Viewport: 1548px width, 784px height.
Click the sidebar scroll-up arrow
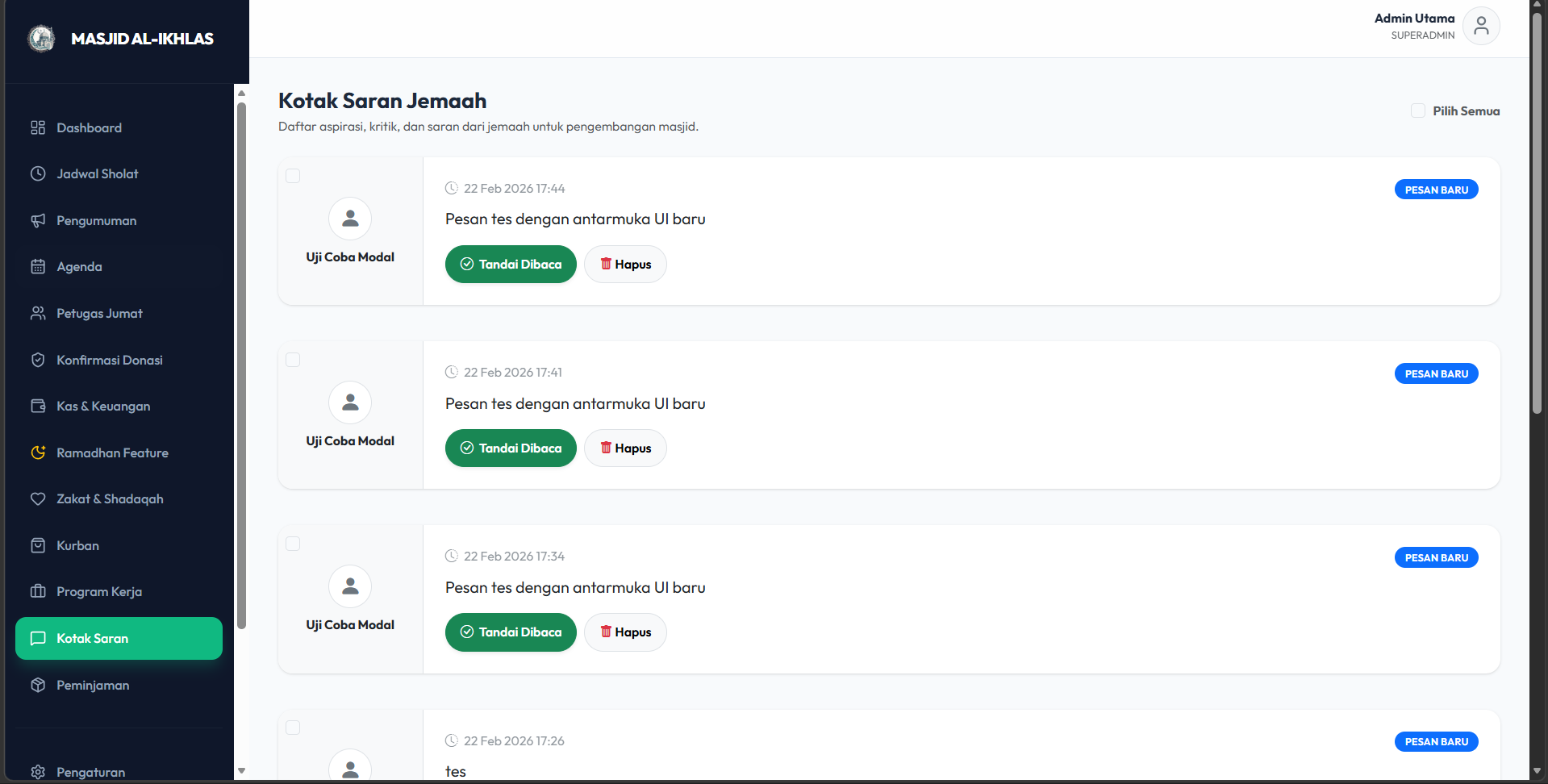click(x=241, y=93)
